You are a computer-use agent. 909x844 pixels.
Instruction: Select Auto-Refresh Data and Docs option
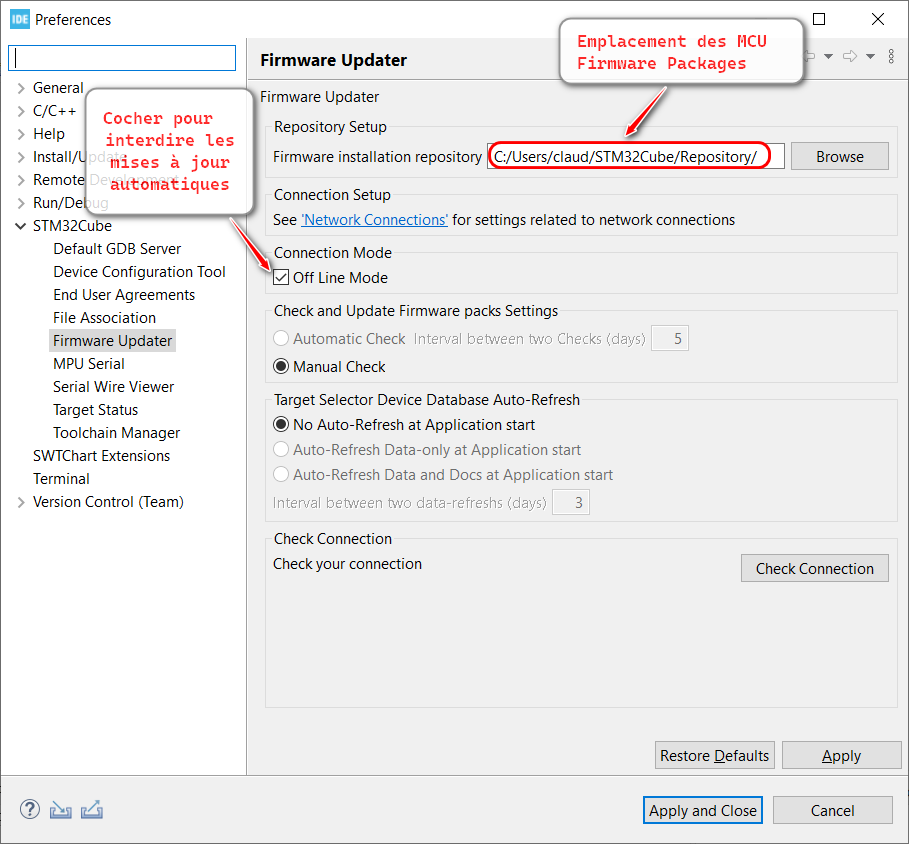coord(281,475)
